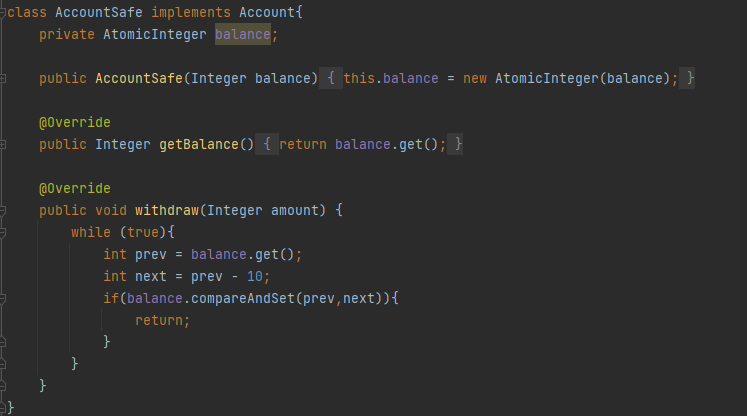Screen dimensions: 747x416
Task: Click the first @Override annotation above getBalance
Action: [x=75, y=122]
